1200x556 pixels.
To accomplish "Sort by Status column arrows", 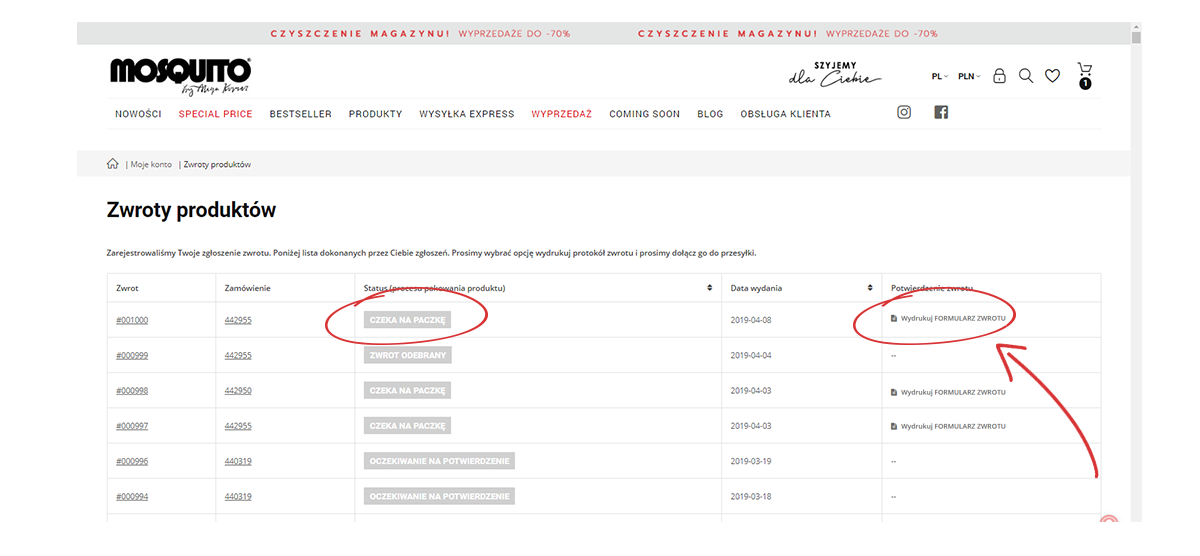I will click(710, 288).
